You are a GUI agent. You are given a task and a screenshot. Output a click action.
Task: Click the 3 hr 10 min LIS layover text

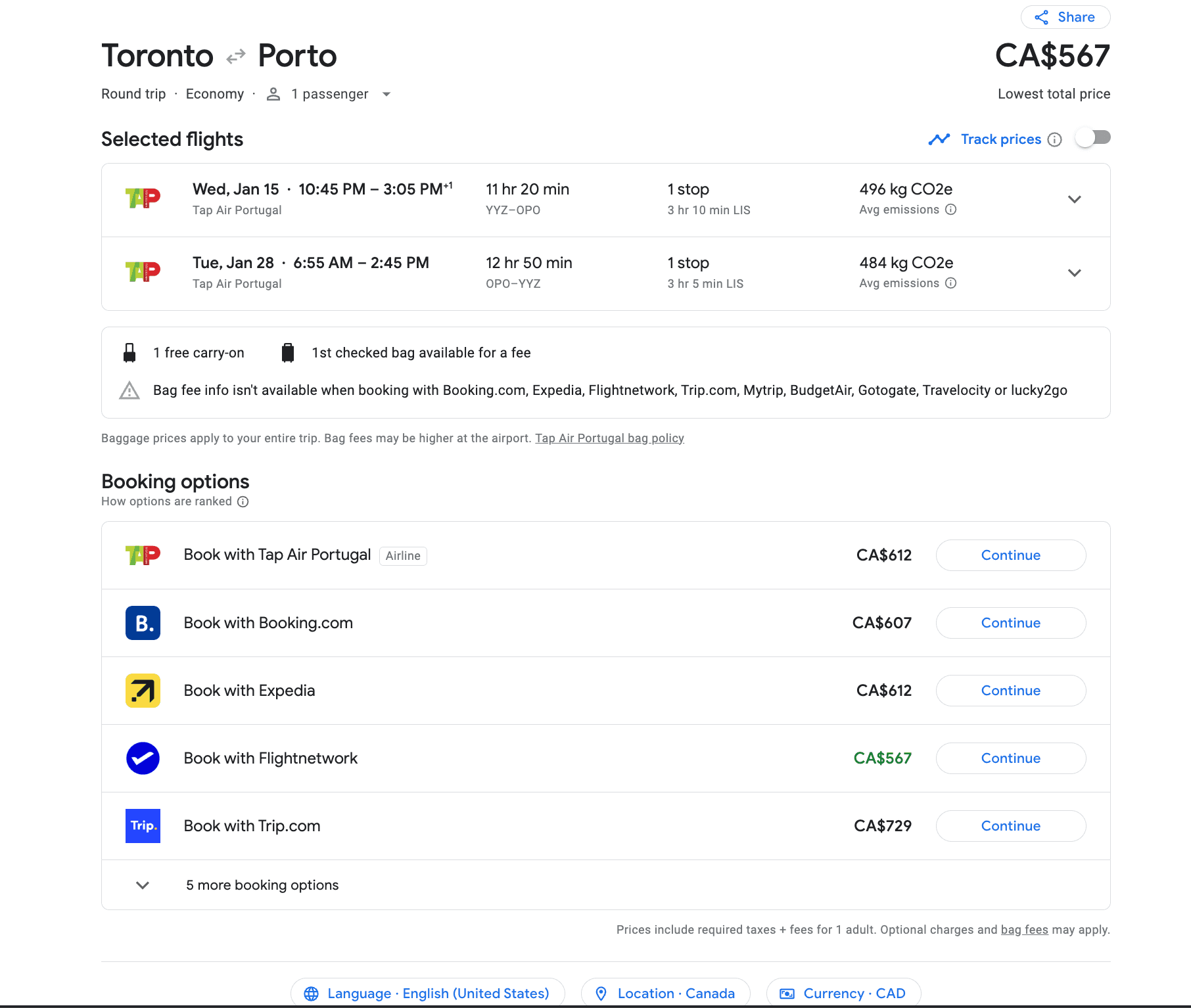[x=709, y=210]
